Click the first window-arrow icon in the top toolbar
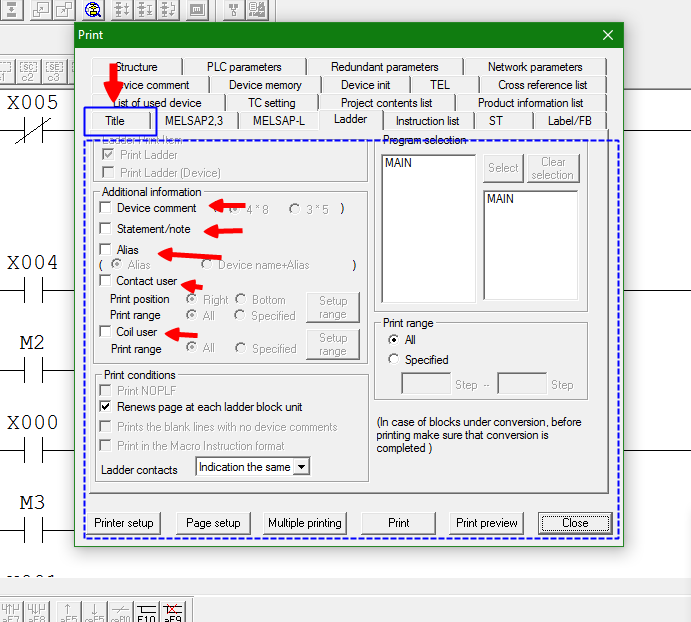Screen dimensions: 691x622 [x=41, y=10]
